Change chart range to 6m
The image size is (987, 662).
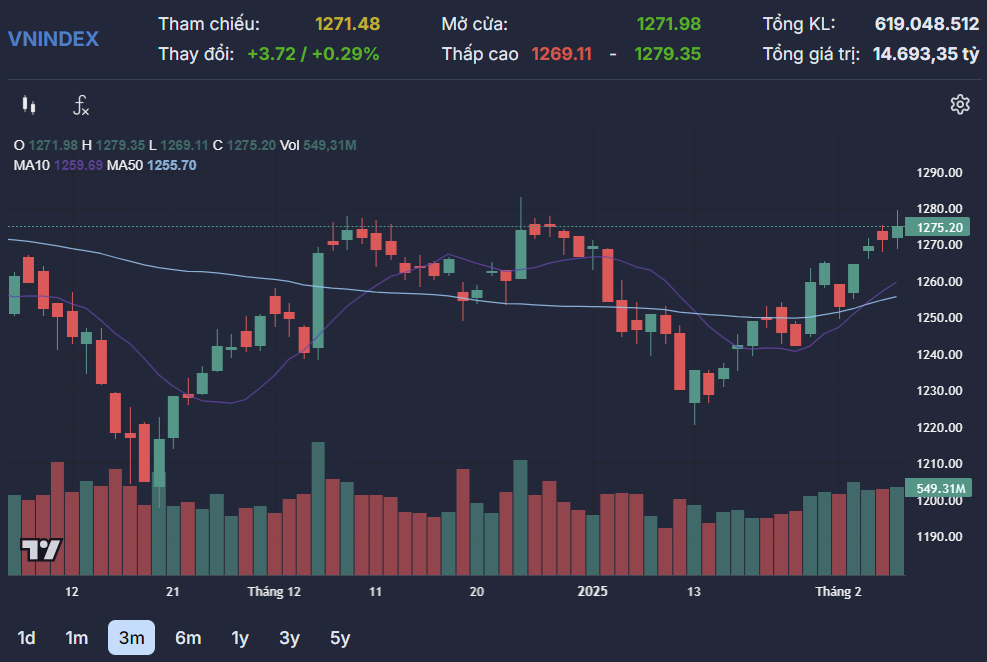click(x=188, y=638)
